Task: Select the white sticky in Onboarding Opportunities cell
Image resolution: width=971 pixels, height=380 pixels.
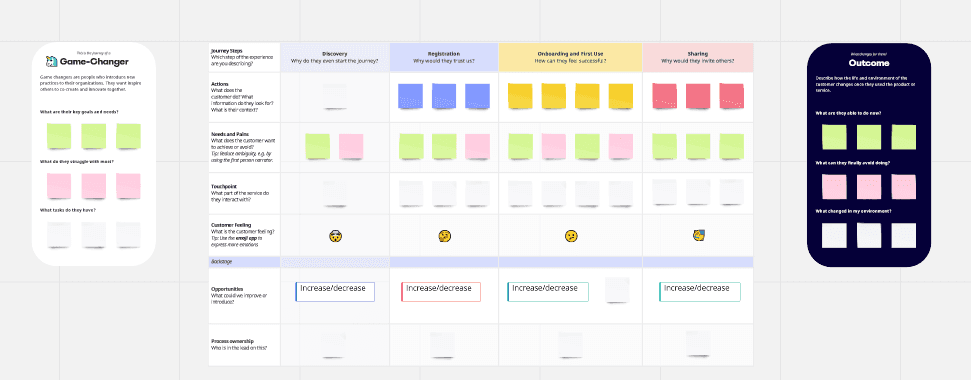Action: tap(617, 290)
